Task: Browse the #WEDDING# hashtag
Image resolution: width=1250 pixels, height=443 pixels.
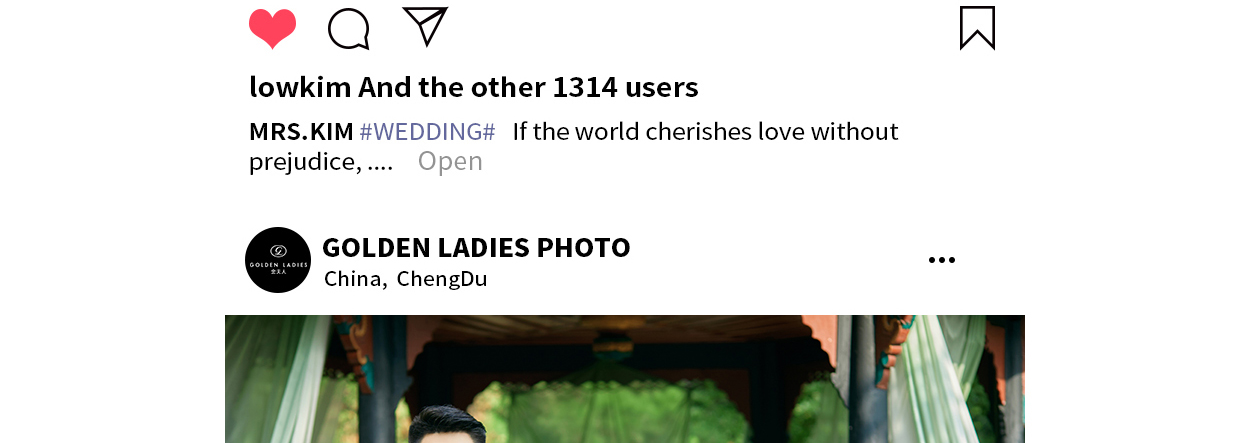Action: [x=427, y=132]
